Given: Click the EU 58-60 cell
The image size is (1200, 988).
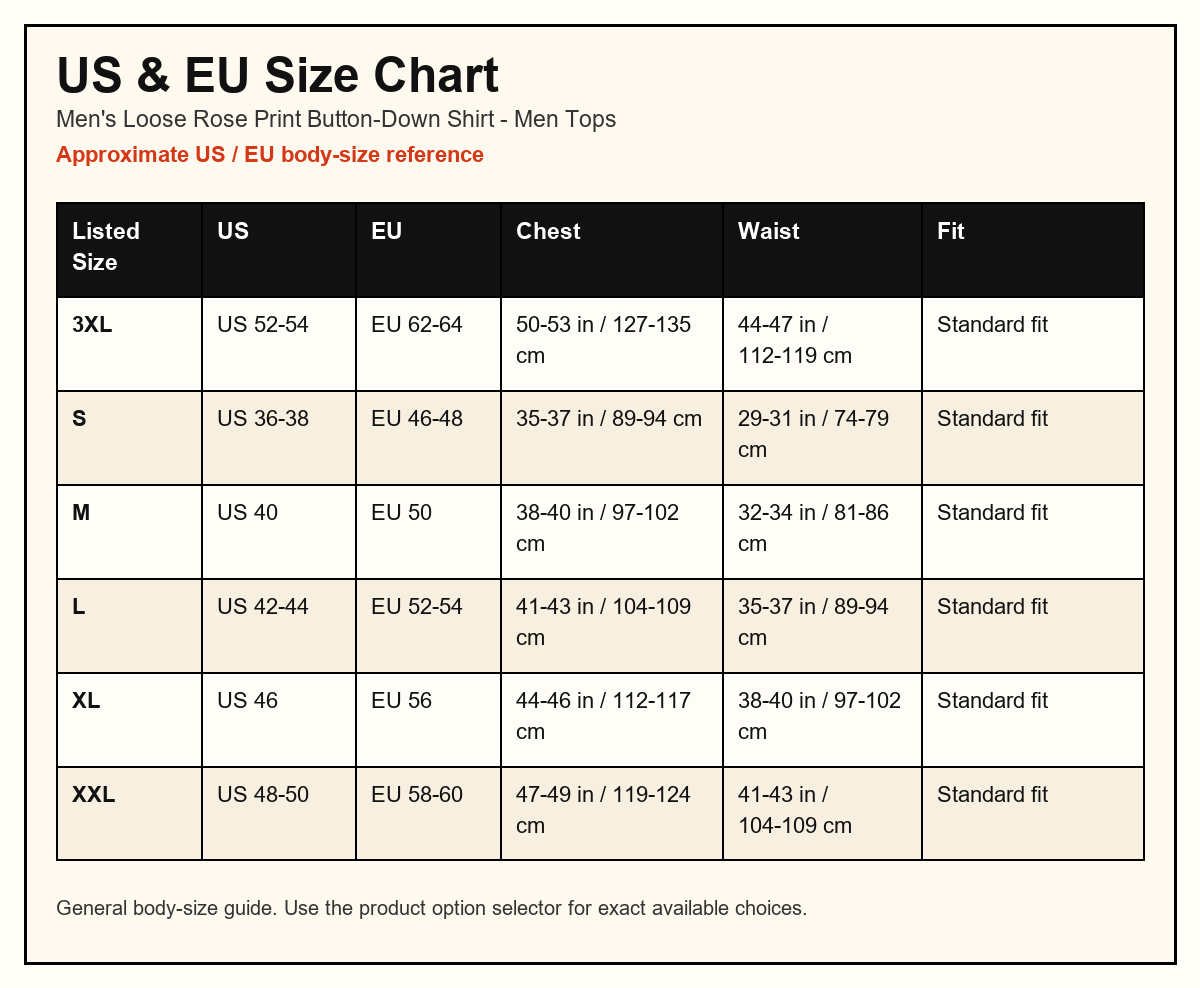Looking at the screenshot, I should coord(429,814).
